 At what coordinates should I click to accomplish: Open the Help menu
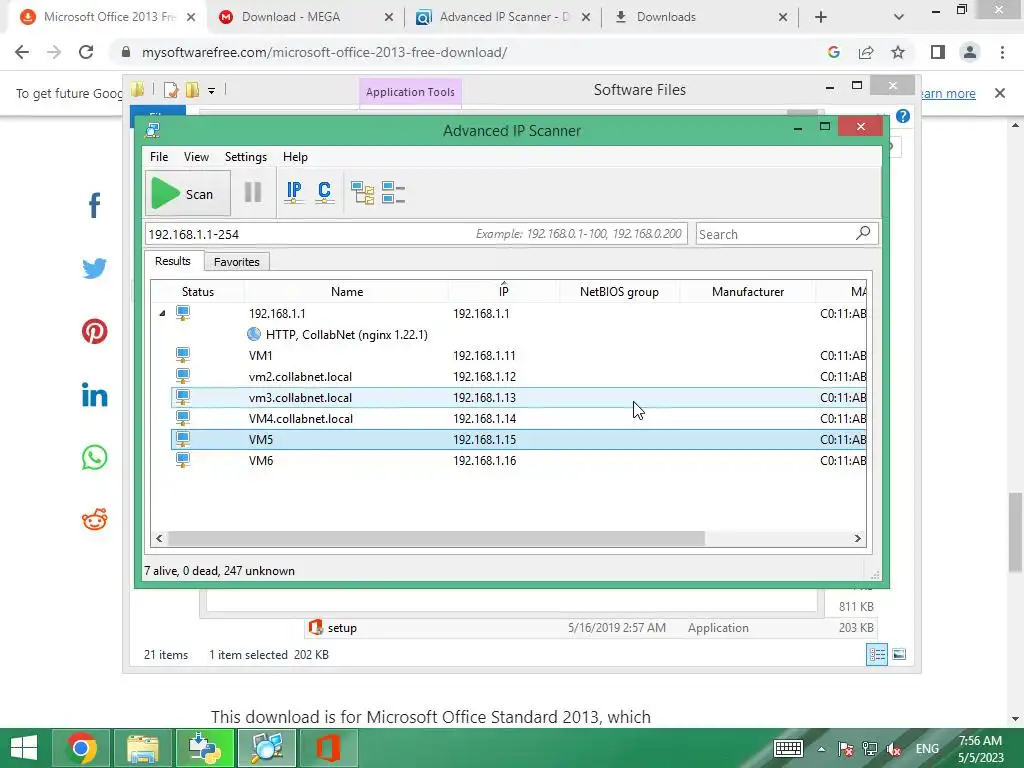click(x=295, y=157)
